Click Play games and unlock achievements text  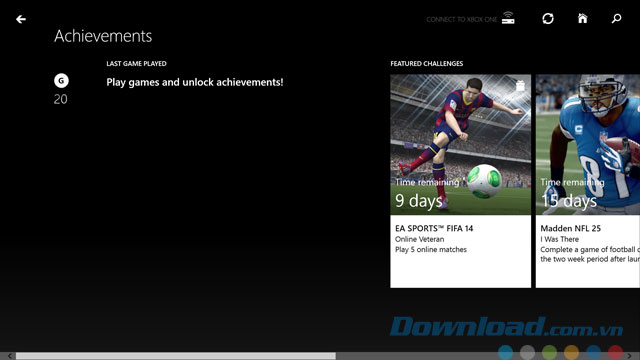pos(195,82)
